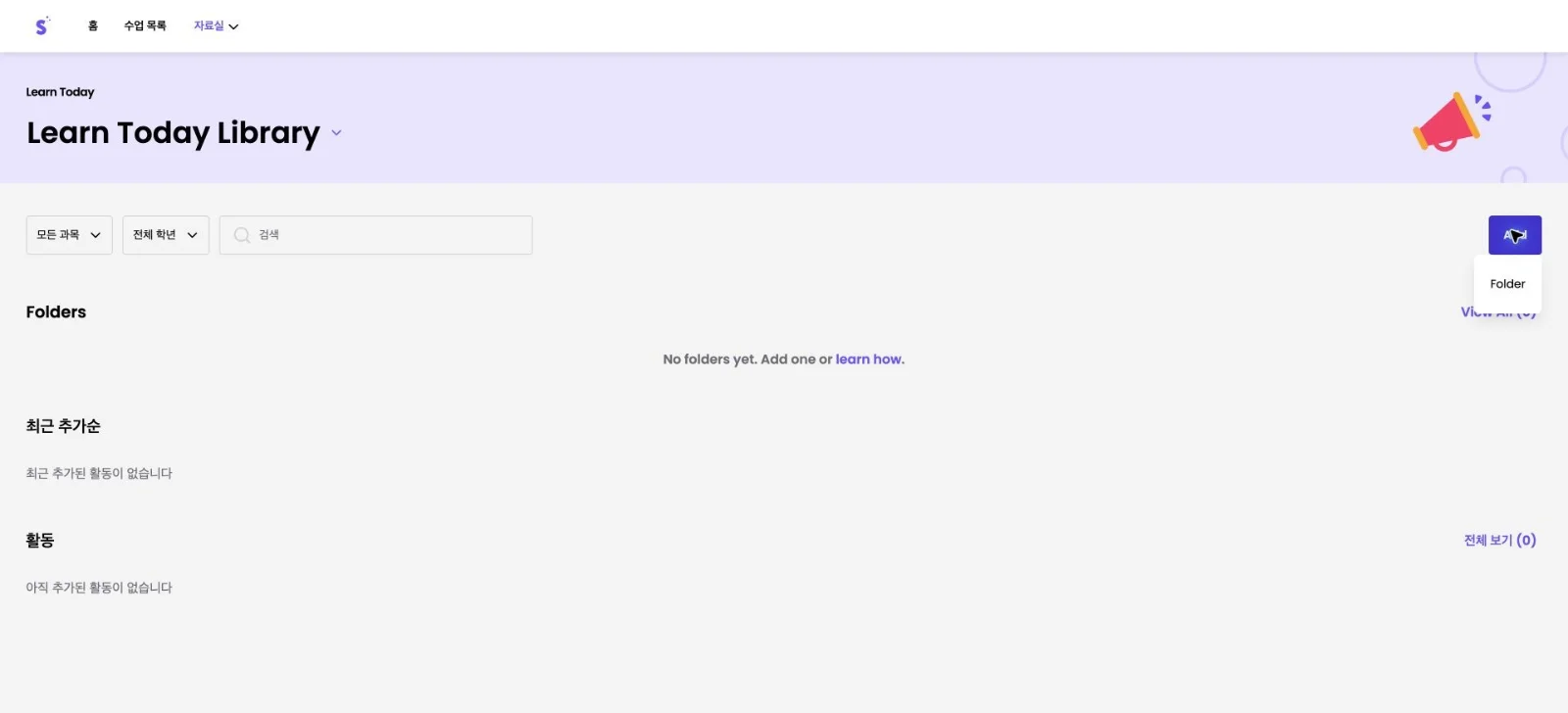Click the 최근 추가순 heading
This screenshot has height=713, width=1568.
tap(64, 426)
